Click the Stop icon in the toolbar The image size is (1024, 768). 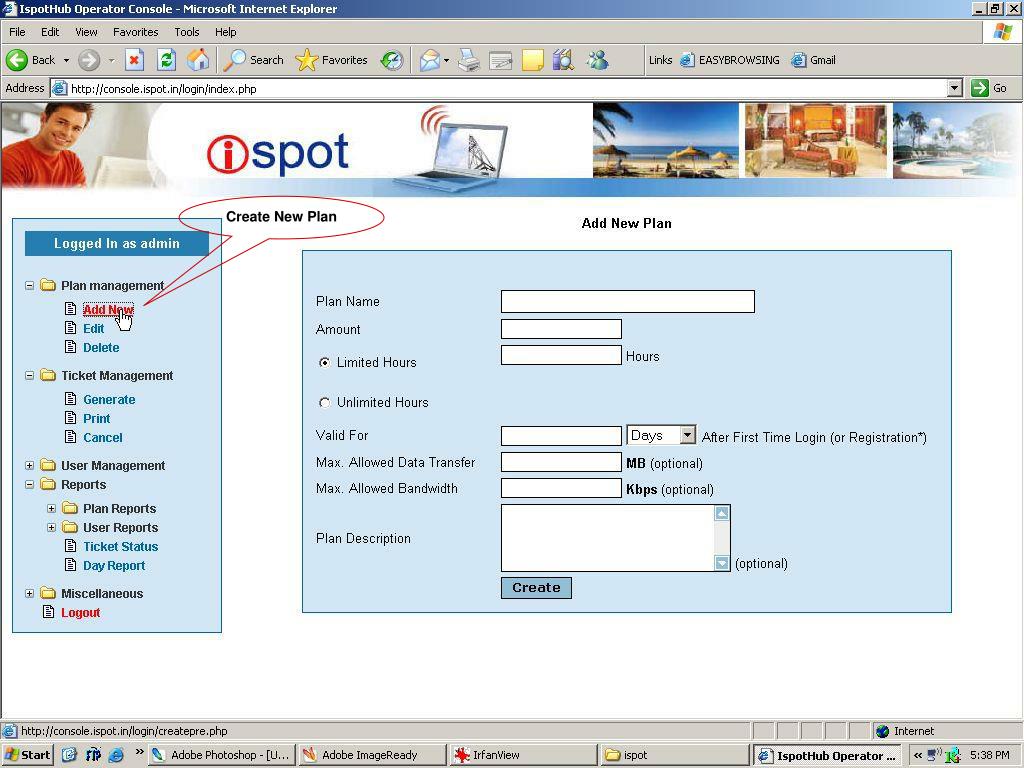[x=134, y=60]
